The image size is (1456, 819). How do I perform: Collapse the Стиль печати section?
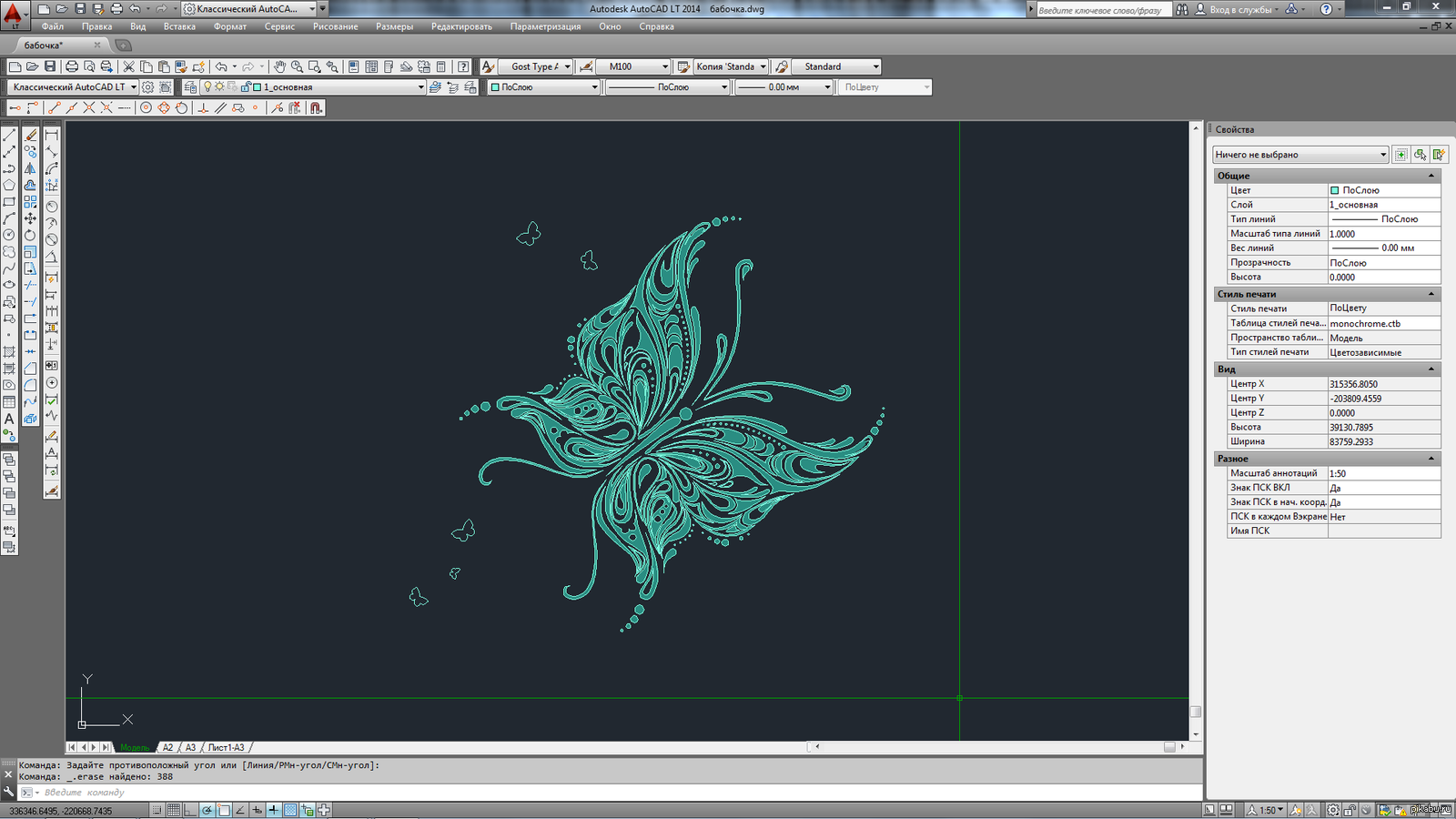click(x=1431, y=294)
